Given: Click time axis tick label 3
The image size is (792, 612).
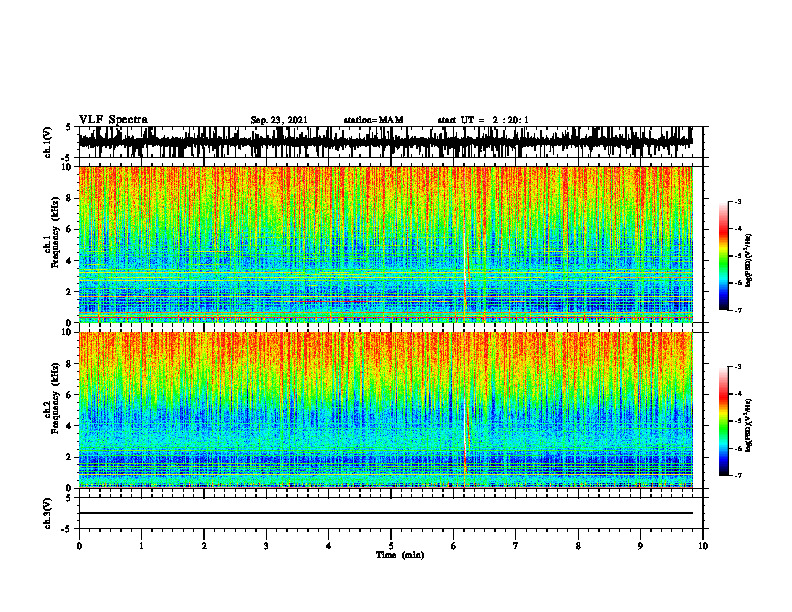Looking at the screenshot, I should coord(266,546).
